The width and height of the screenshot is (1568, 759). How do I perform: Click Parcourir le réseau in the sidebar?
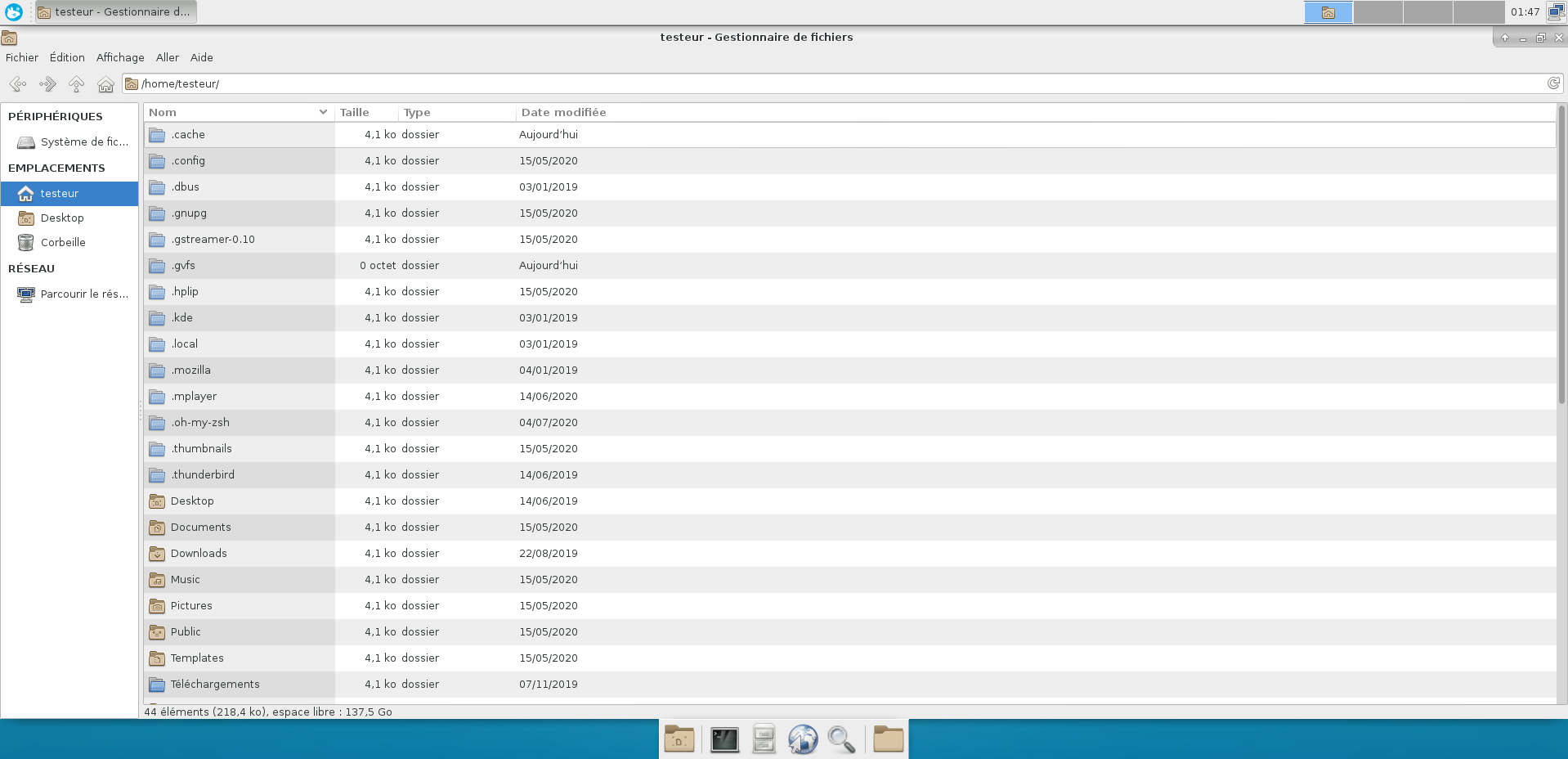(84, 294)
